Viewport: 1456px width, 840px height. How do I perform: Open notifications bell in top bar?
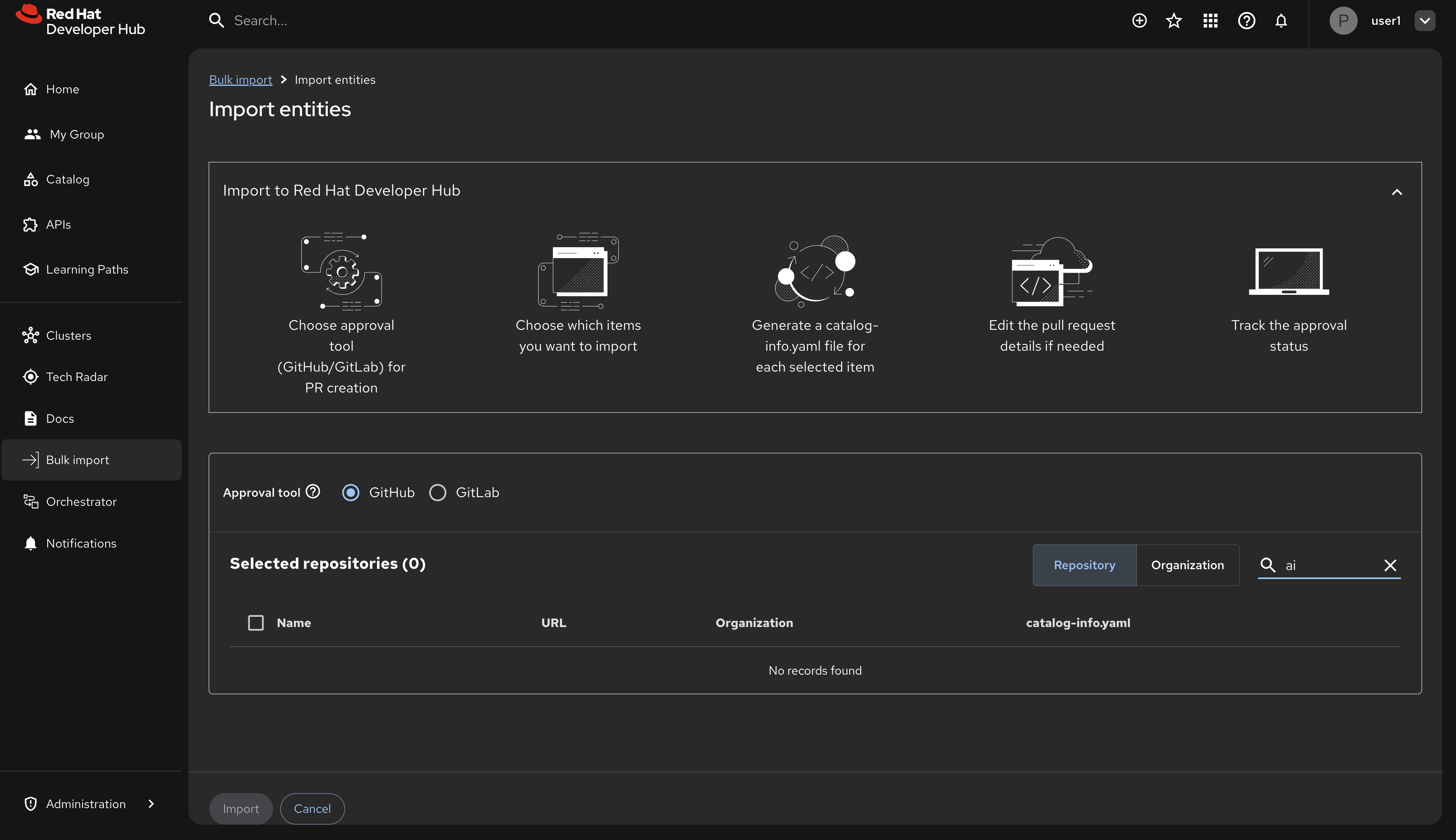click(1281, 21)
